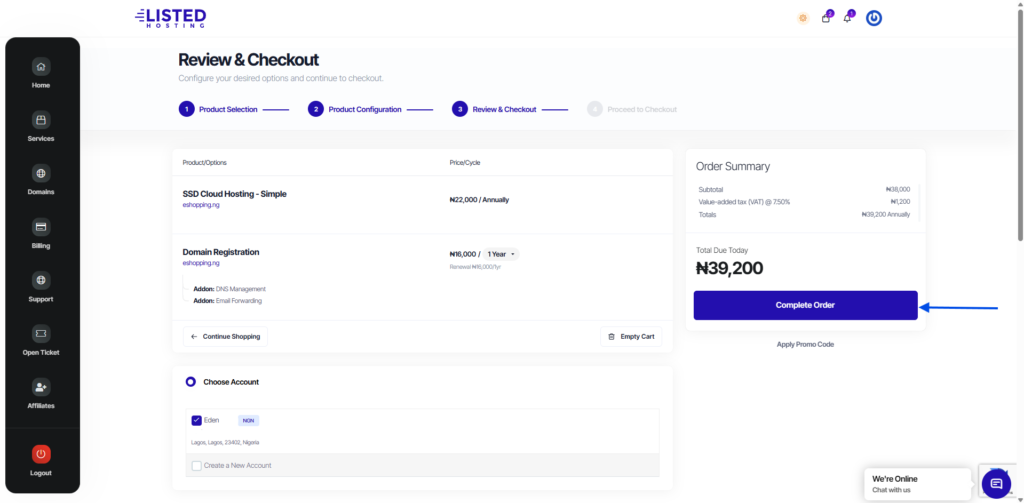The image size is (1024, 503).
Task: Click the Apply Promo Code link
Action: (805, 344)
